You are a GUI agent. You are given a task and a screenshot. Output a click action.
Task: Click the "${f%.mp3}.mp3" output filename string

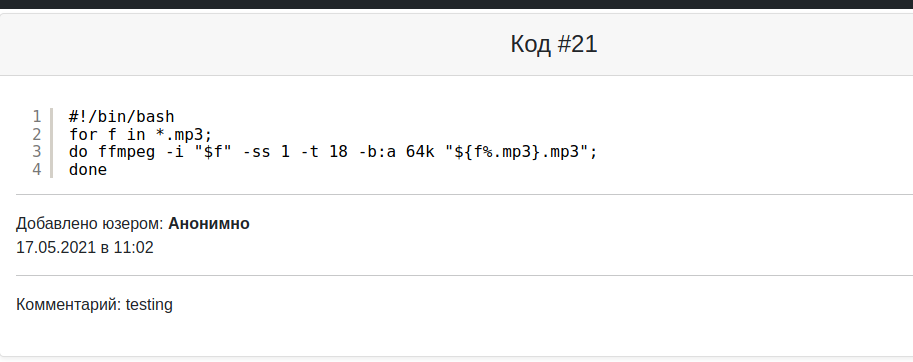tap(516, 152)
